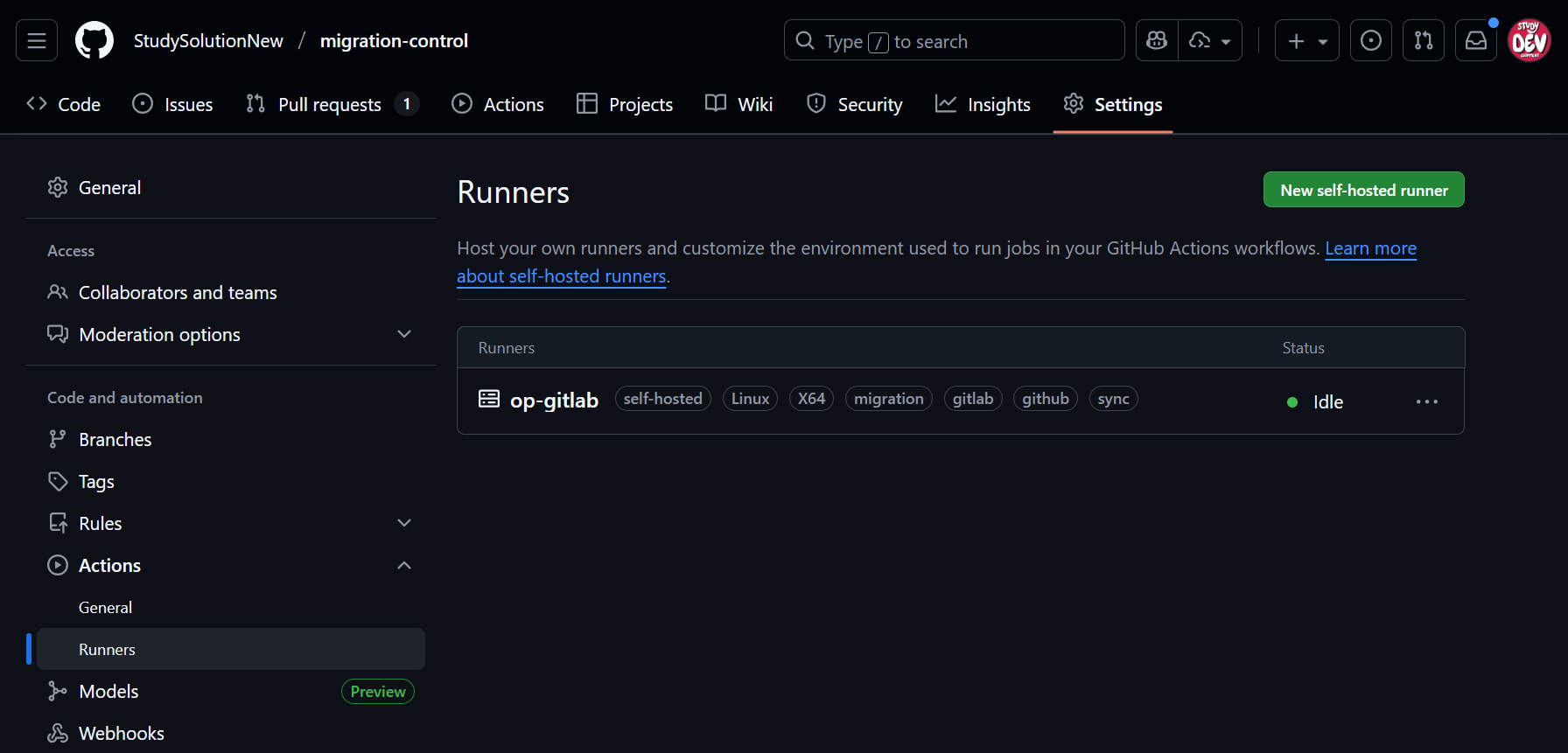Collapse the Actions sidebar section
This screenshot has width=1568, height=753.
(403, 565)
